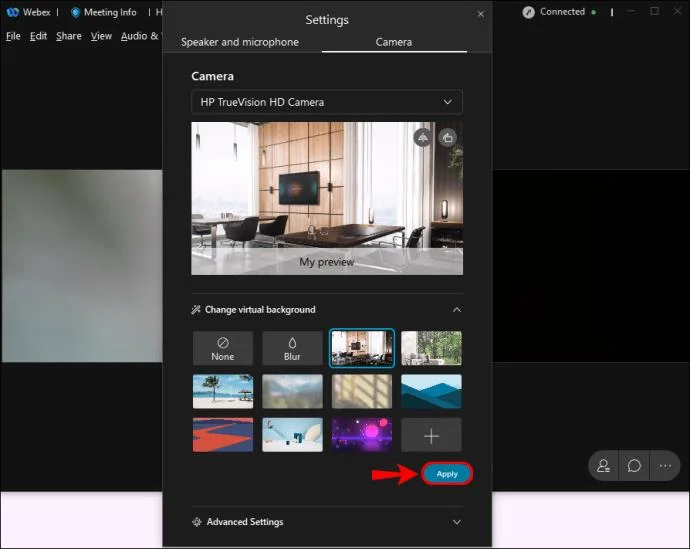Open the HP TrueVision HD Camera dropdown

[327, 102]
